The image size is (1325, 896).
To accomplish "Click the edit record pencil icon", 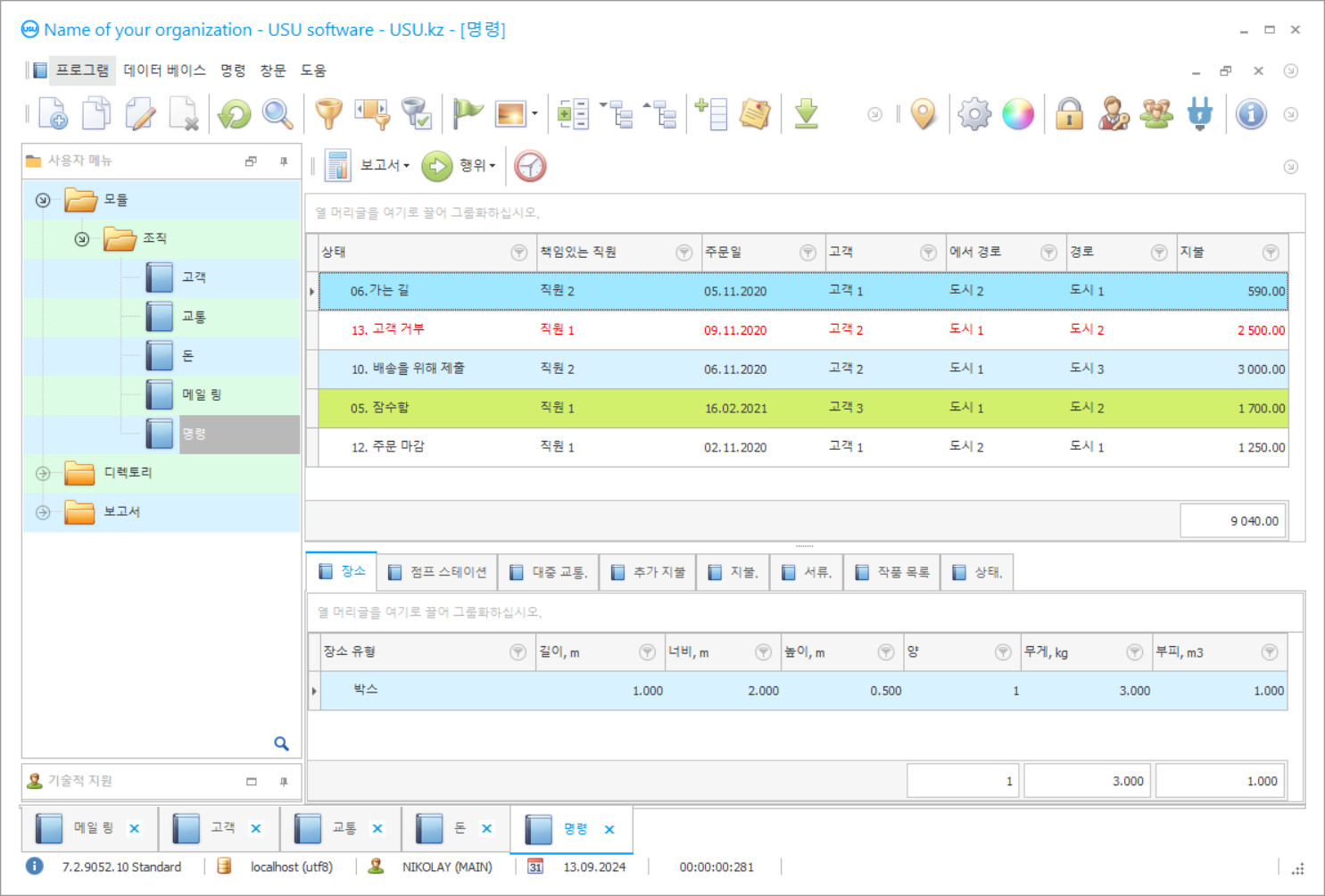I will pyautogui.click(x=140, y=114).
